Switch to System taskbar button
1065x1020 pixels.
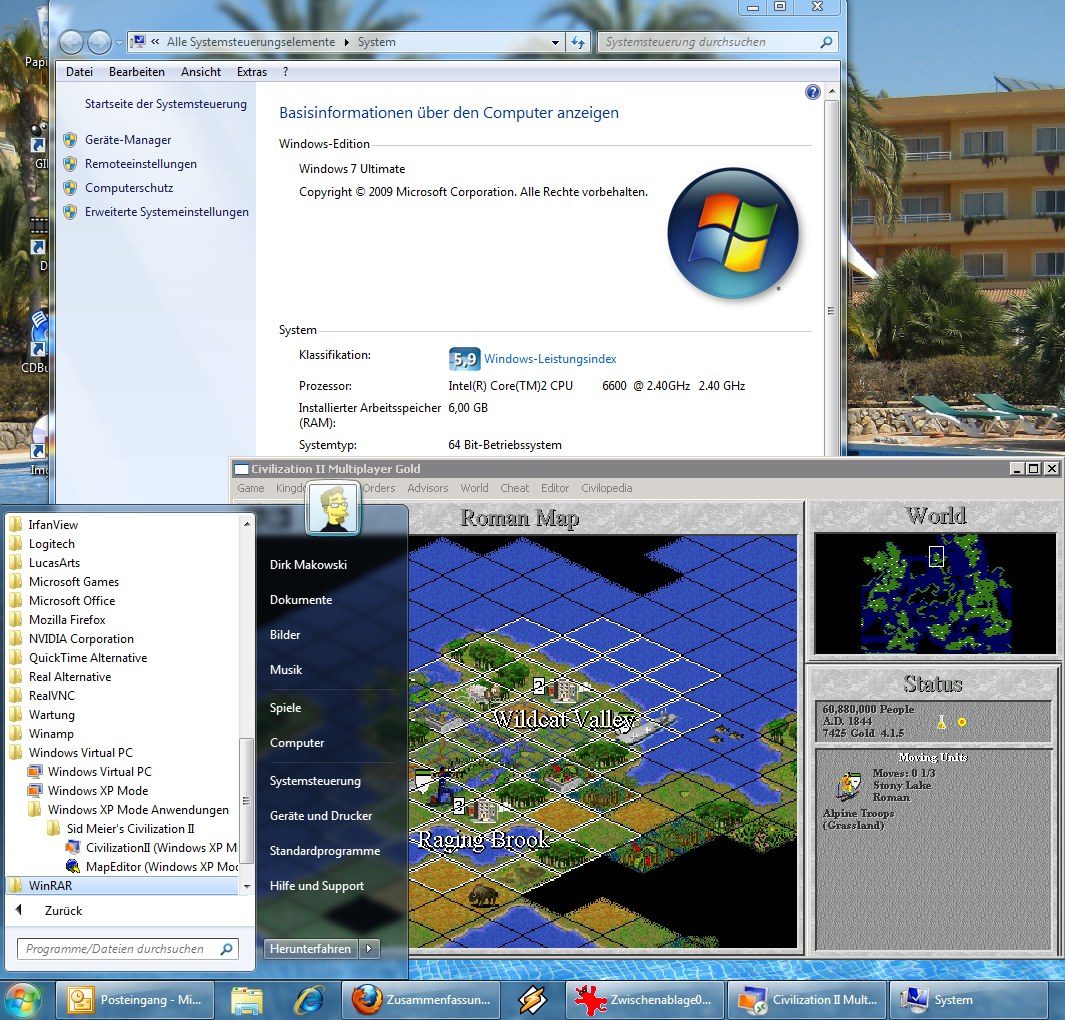[x=968, y=1000]
